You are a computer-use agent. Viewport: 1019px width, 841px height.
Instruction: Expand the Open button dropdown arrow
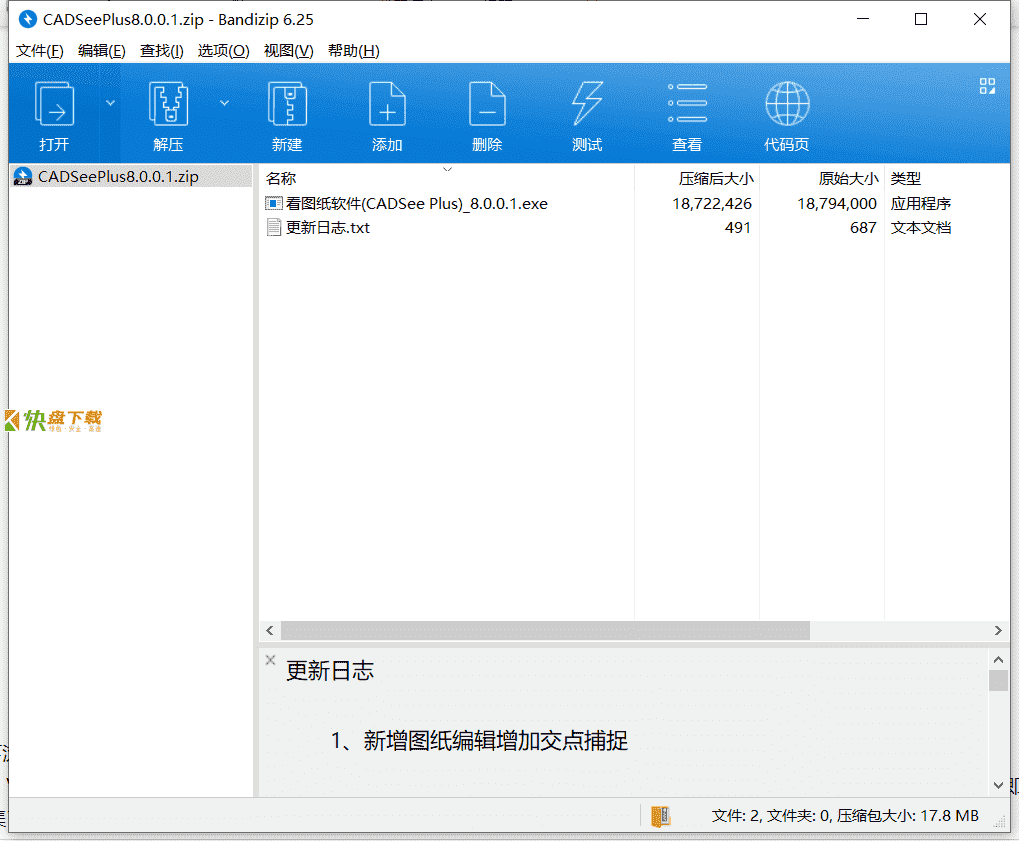tap(110, 103)
